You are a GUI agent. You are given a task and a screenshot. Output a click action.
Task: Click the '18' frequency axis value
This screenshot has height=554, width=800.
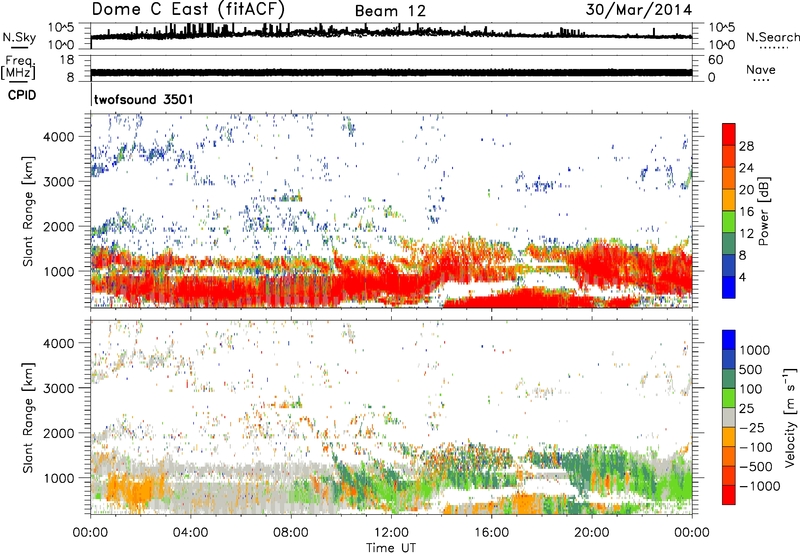pyautogui.click(x=67, y=60)
